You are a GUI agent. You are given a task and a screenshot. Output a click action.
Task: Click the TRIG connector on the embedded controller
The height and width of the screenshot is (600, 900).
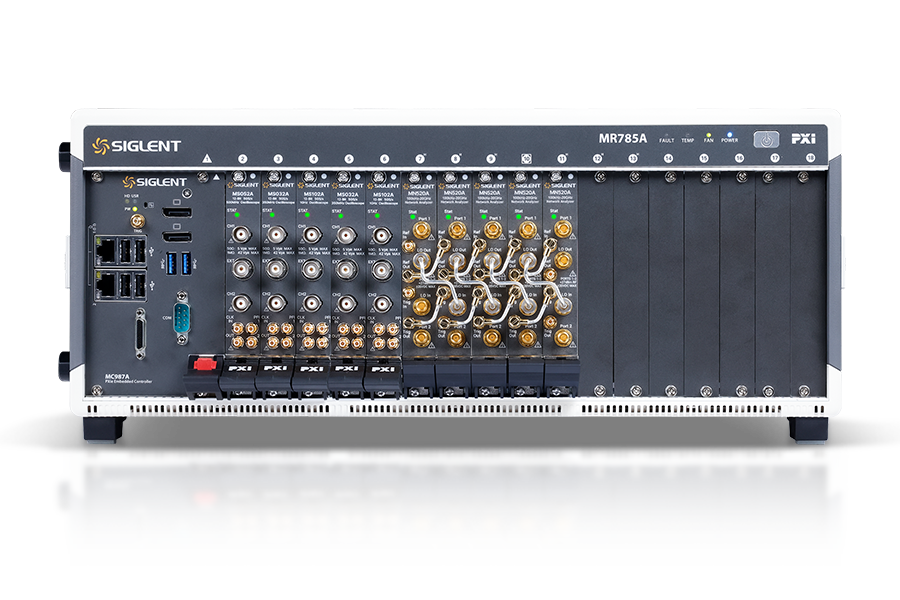(x=139, y=219)
